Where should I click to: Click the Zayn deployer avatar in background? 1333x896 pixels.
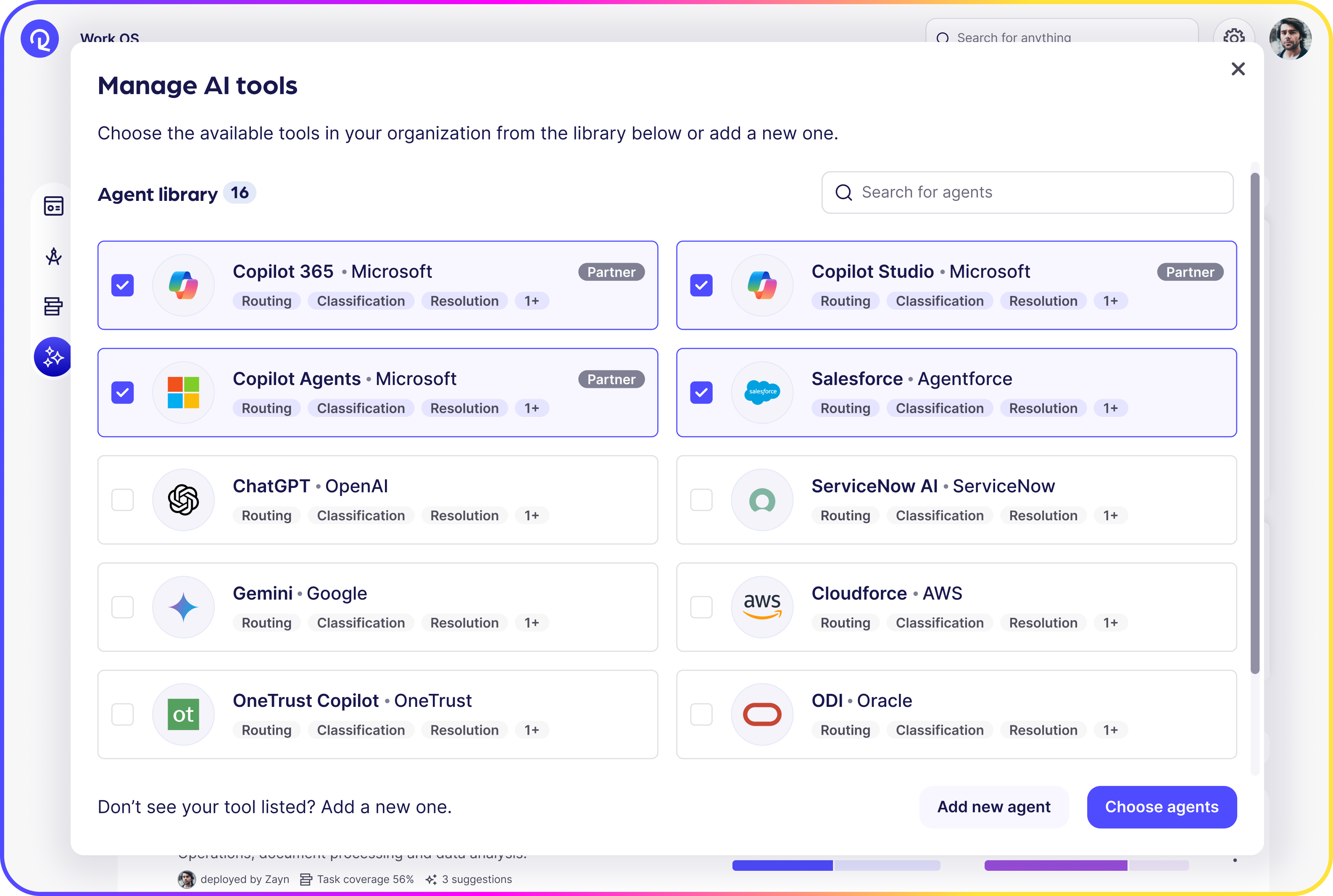[186, 880]
